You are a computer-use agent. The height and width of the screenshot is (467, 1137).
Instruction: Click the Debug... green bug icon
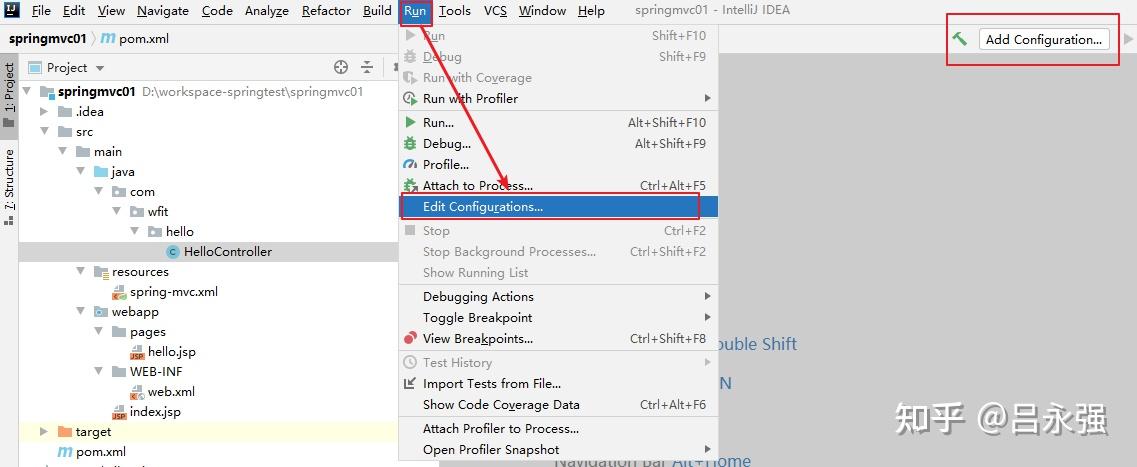(410, 144)
